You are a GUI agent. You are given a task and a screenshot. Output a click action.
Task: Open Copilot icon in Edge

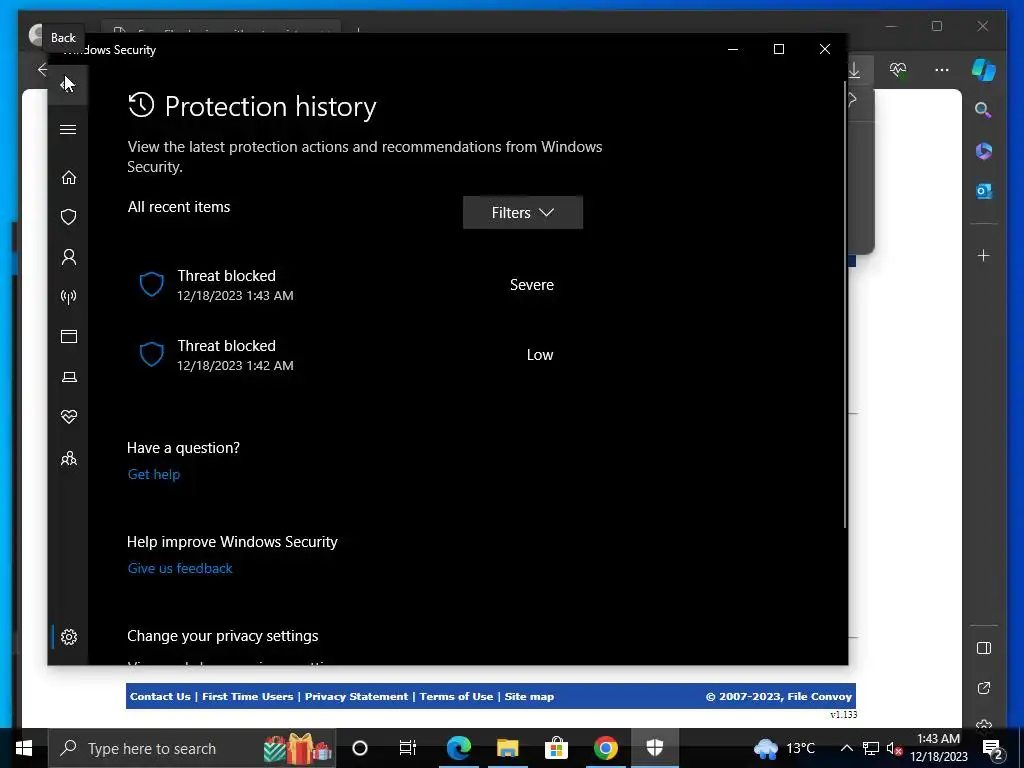[984, 69]
